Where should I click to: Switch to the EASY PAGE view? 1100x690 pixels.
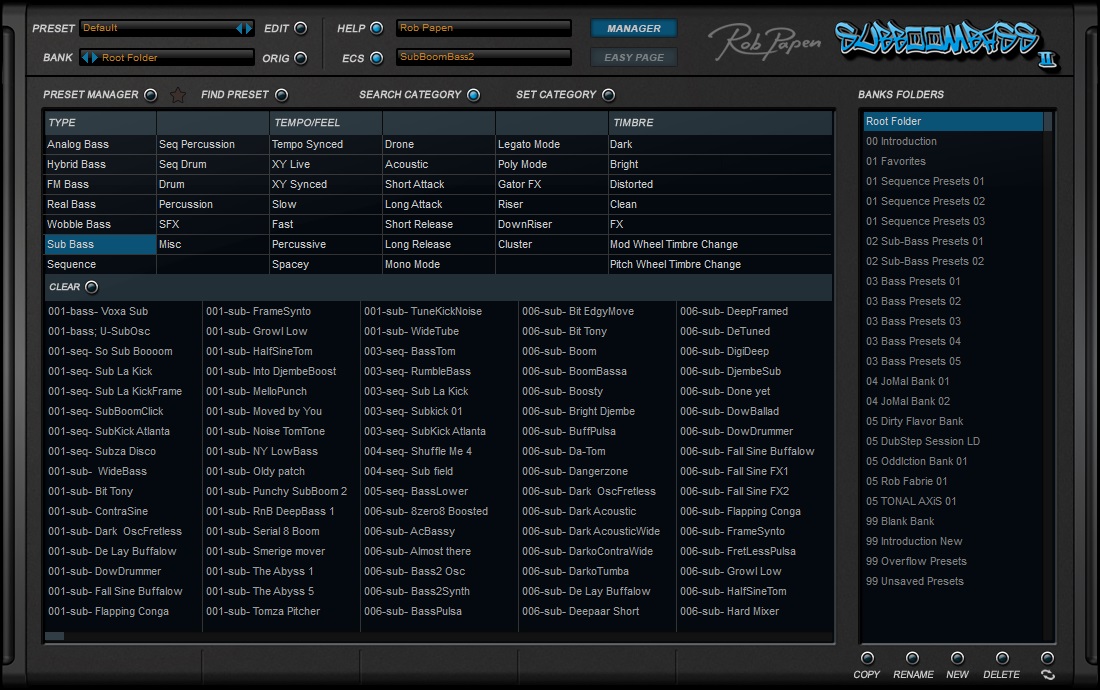(x=633, y=57)
